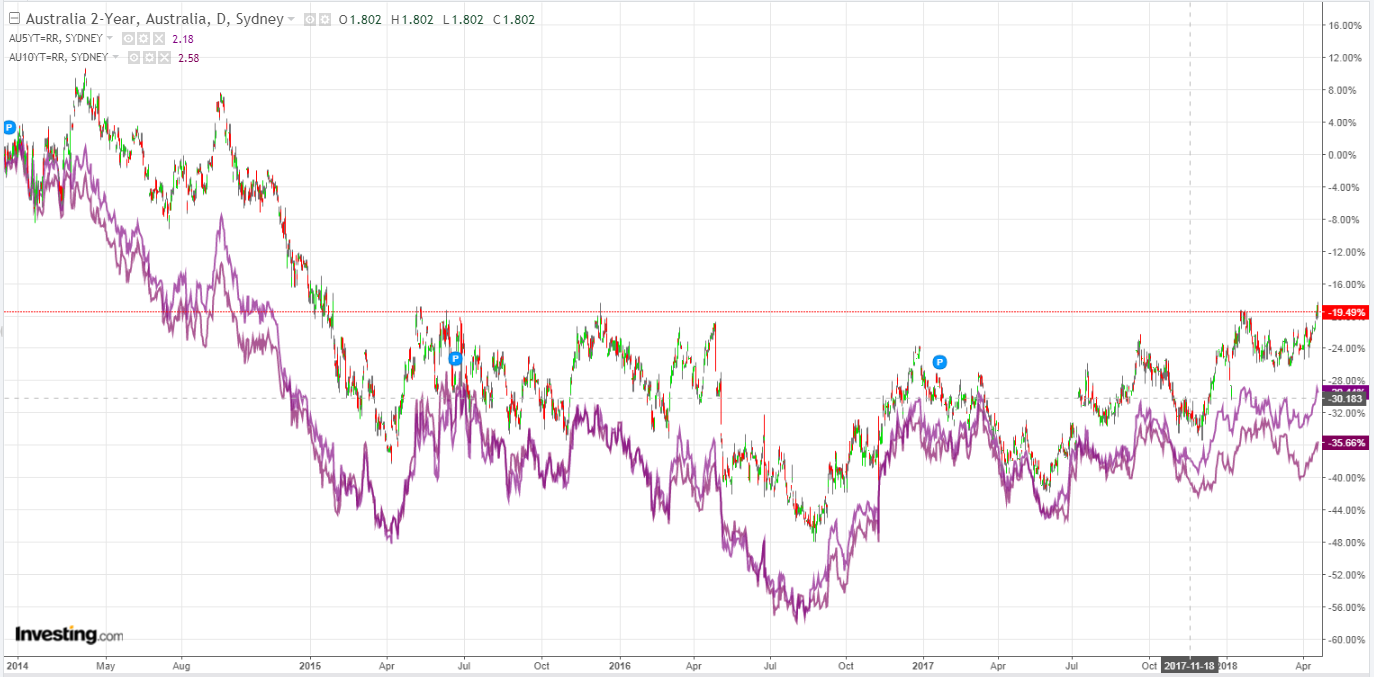This screenshot has height=677, width=1374.
Task: Open settings gear for Australia 2-Year series
Action: [324, 20]
